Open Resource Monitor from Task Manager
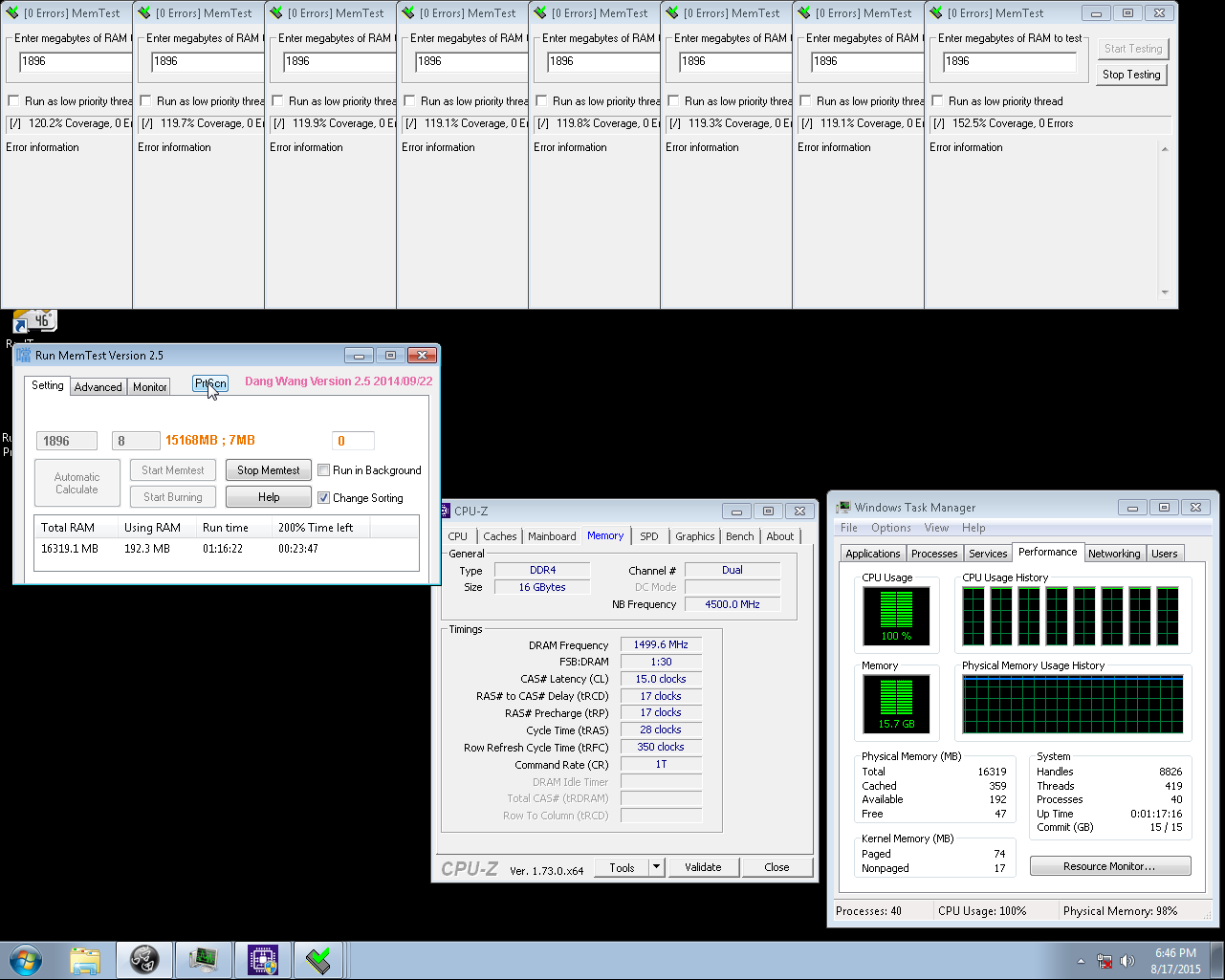 click(1110, 866)
